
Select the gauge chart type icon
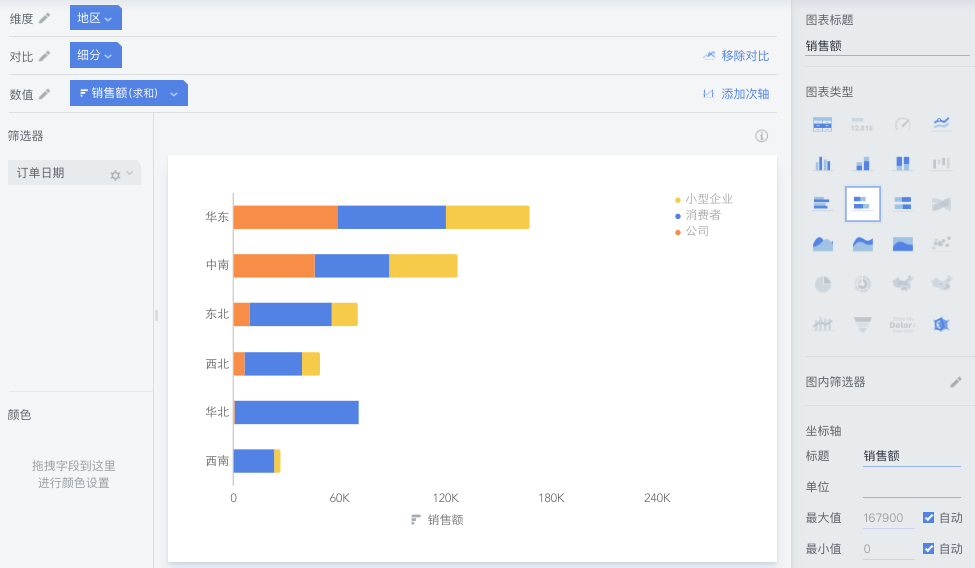[x=902, y=124]
